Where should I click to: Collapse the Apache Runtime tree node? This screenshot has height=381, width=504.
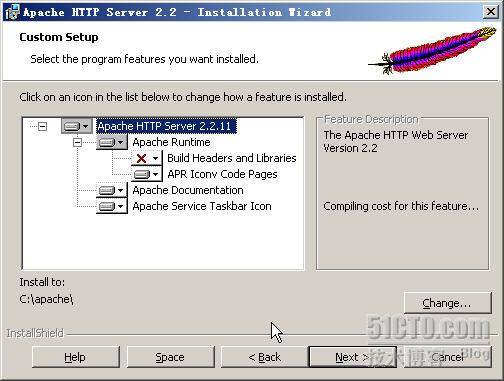point(77,142)
